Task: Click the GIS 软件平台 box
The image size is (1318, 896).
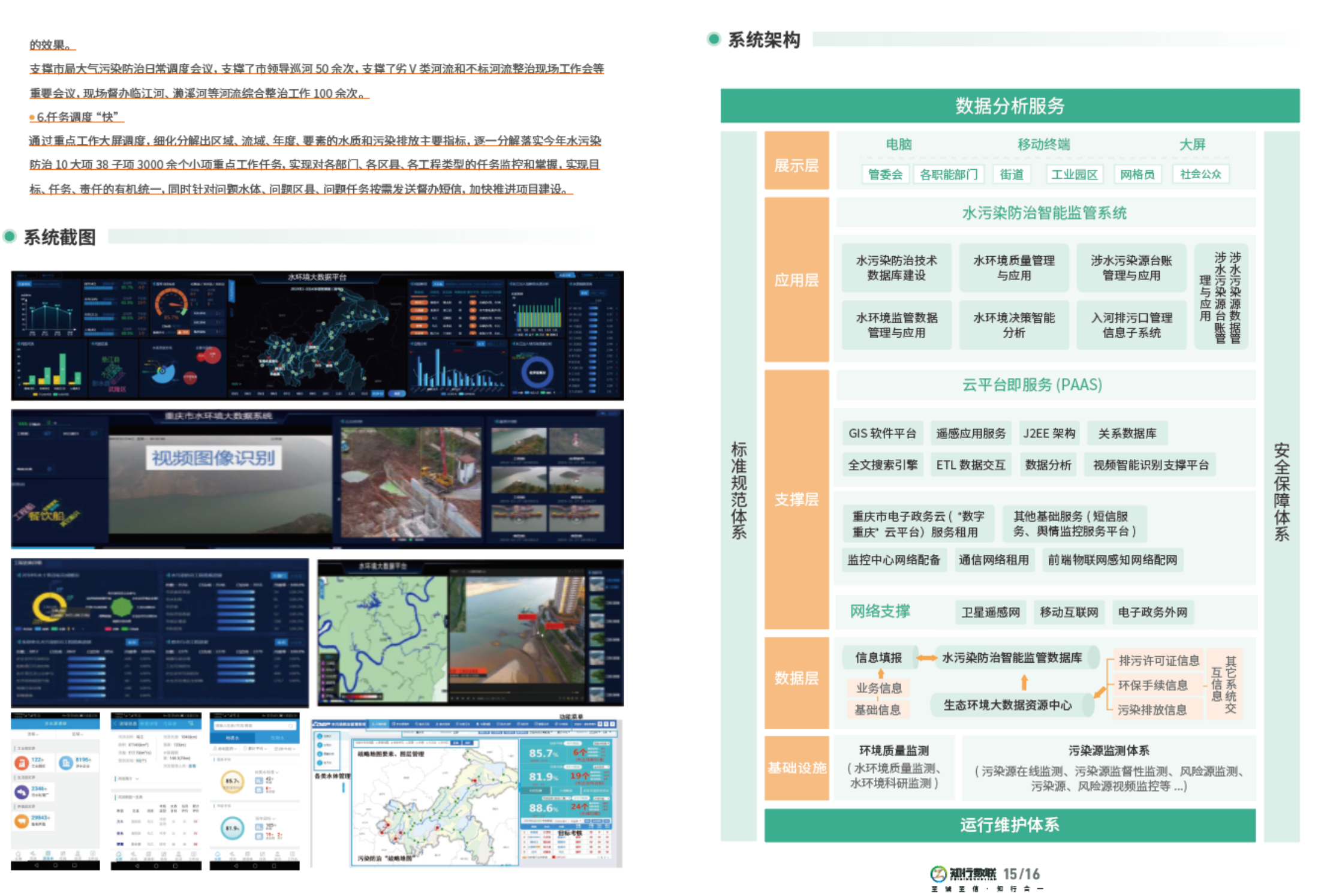Action: click(882, 433)
